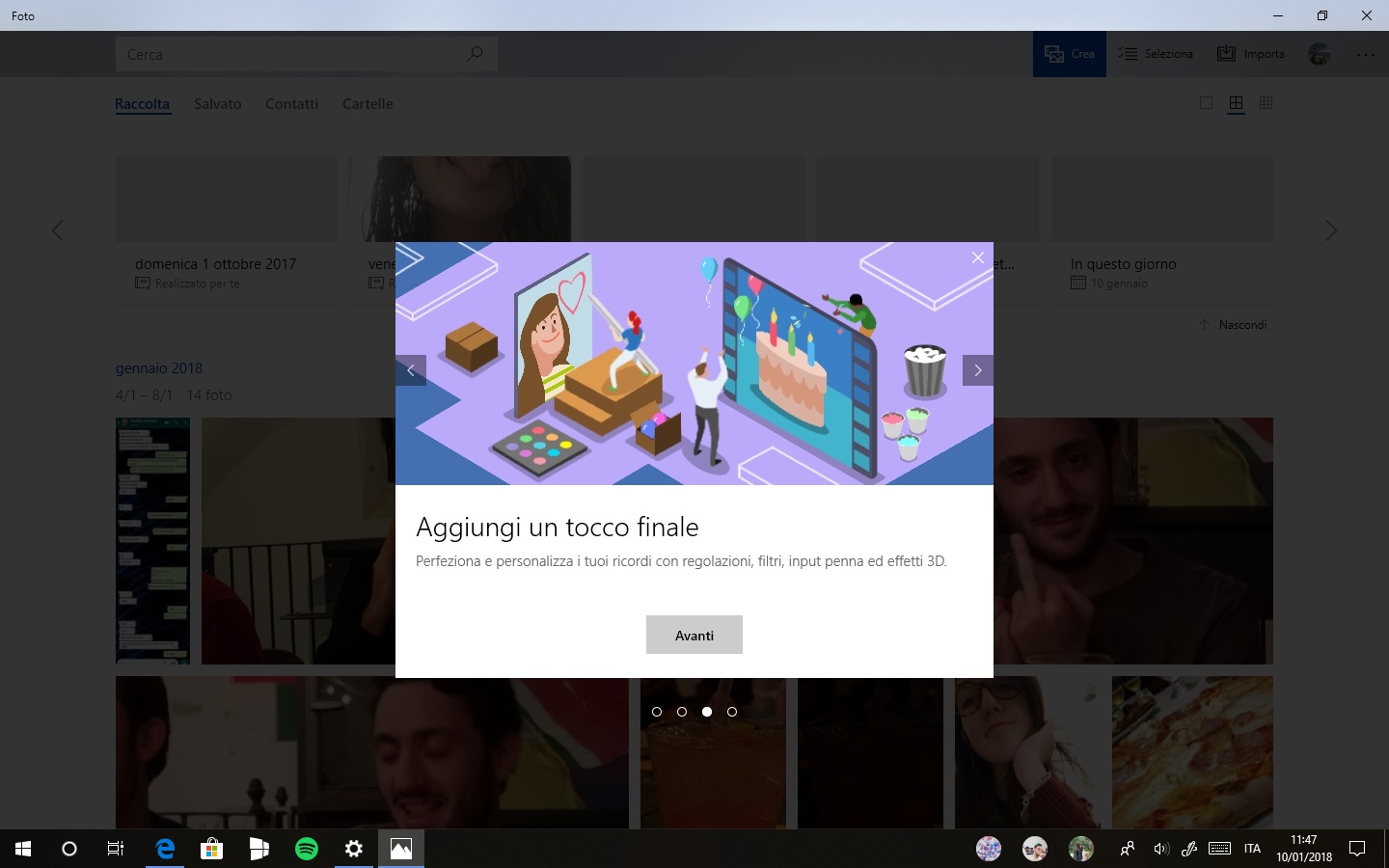
Task: Switch to the Contatti tab
Action: tap(292, 104)
